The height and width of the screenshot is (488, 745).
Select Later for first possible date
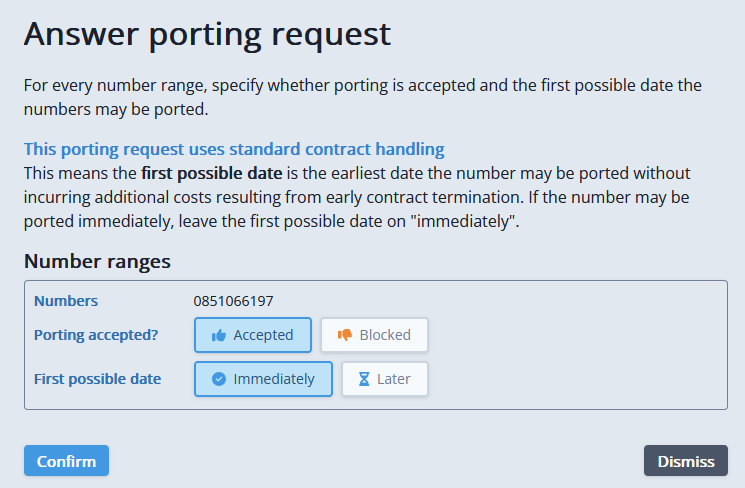[385, 379]
